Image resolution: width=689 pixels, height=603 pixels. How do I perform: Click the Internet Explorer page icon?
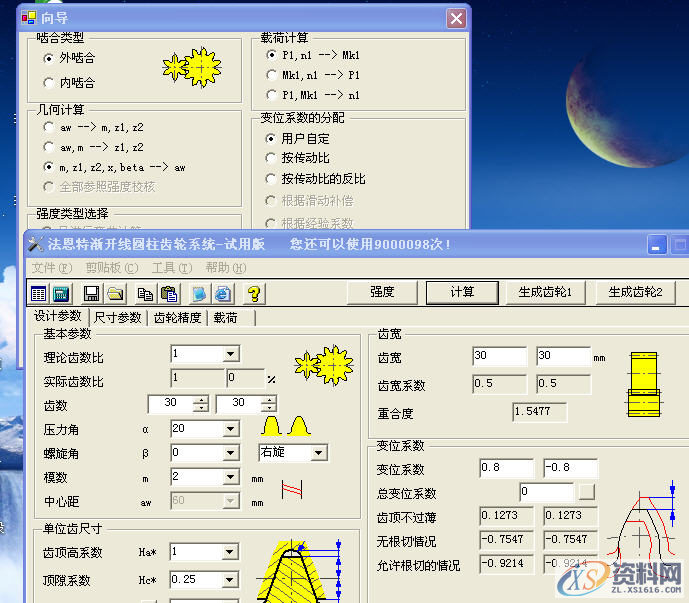(x=223, y=294)
